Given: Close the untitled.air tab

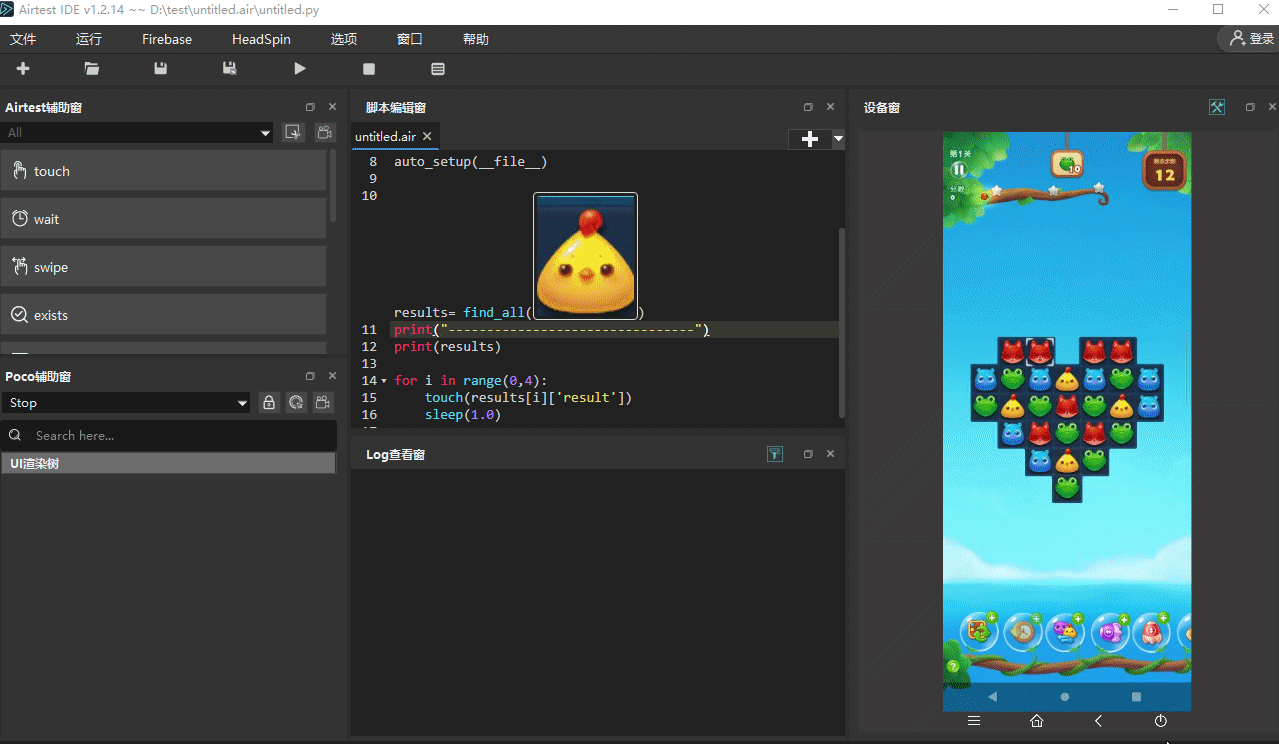Looking at the screenshot, I should tap(427, 136).
